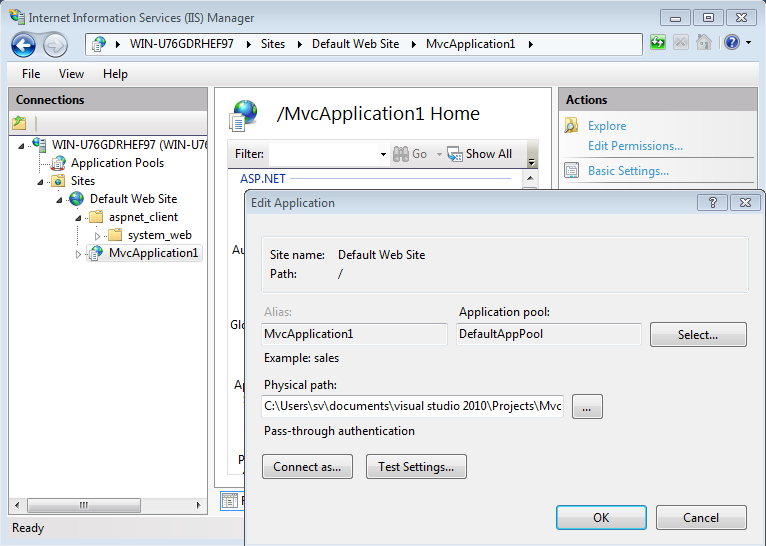Click the Test Settings... button
The image size is (766, 546).
pos(416,467)
